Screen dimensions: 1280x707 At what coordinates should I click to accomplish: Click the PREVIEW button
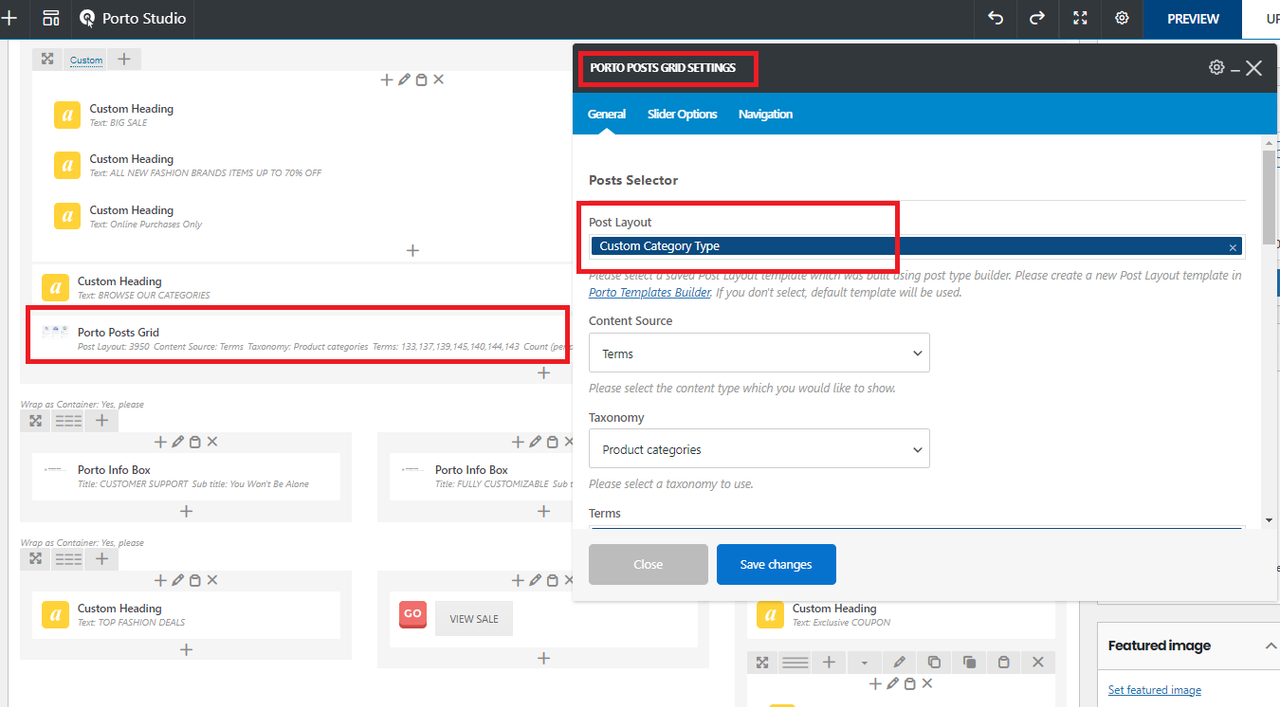[x=1193, y=18]
